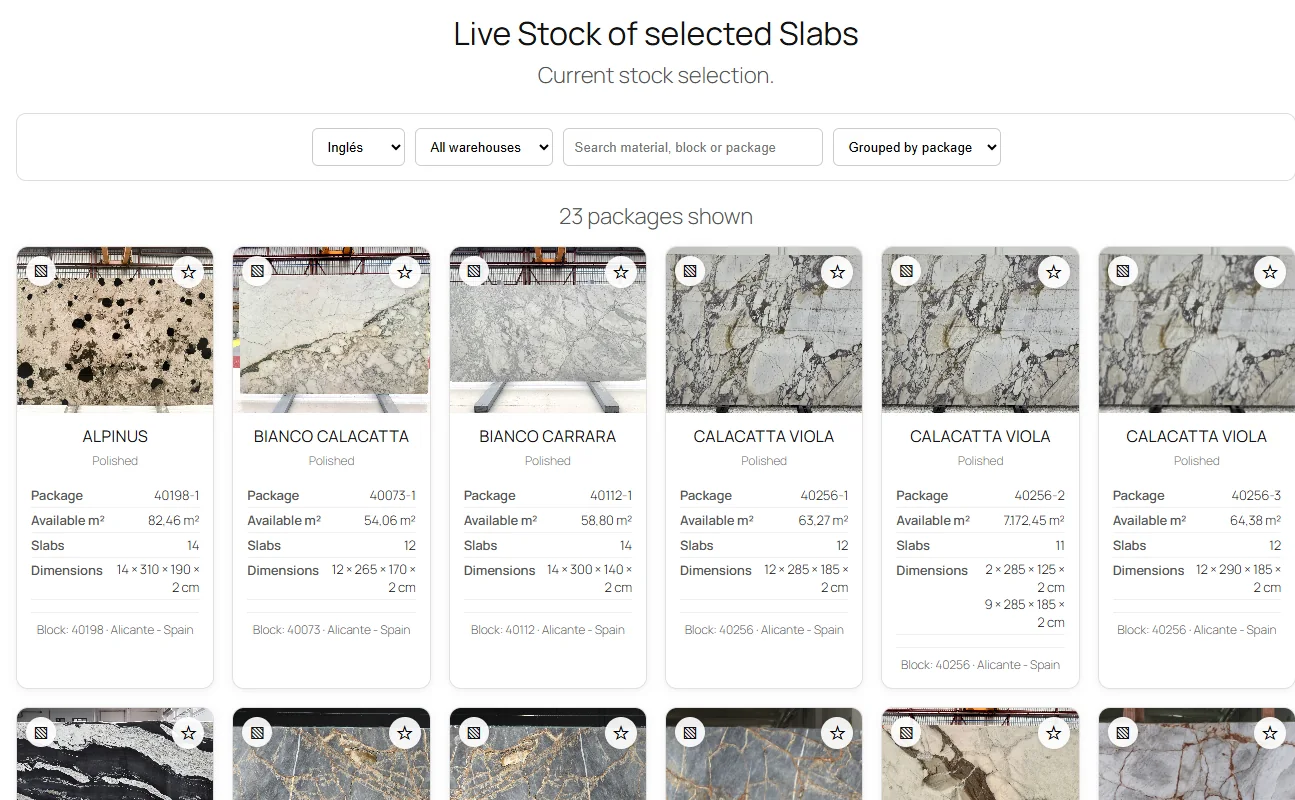
Task: Click texture icon on CALACATTA VIOLA 40256-3 card
Action: pos(1123,271)
